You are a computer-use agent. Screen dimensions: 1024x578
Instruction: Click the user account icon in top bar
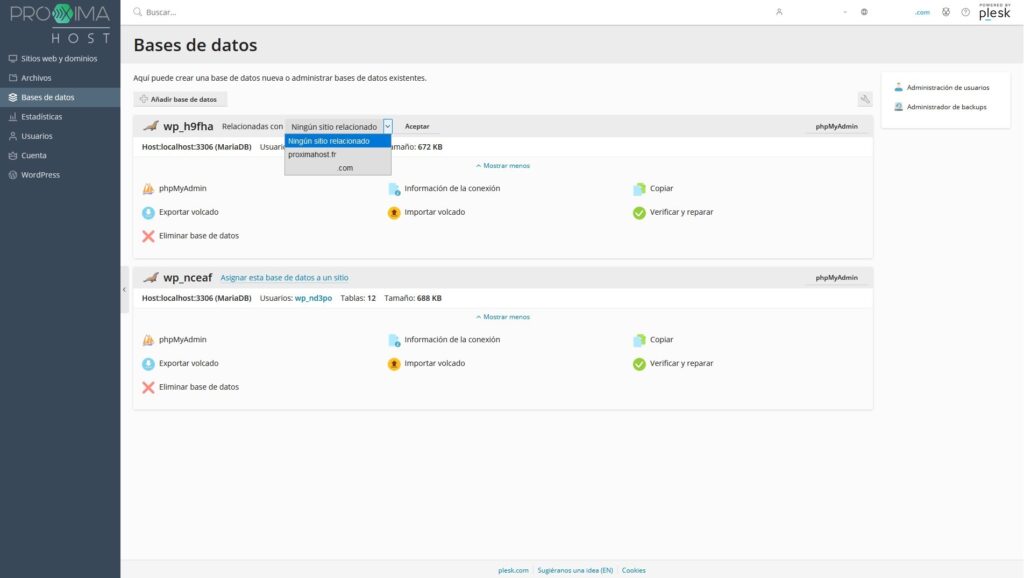click(779, 12)
